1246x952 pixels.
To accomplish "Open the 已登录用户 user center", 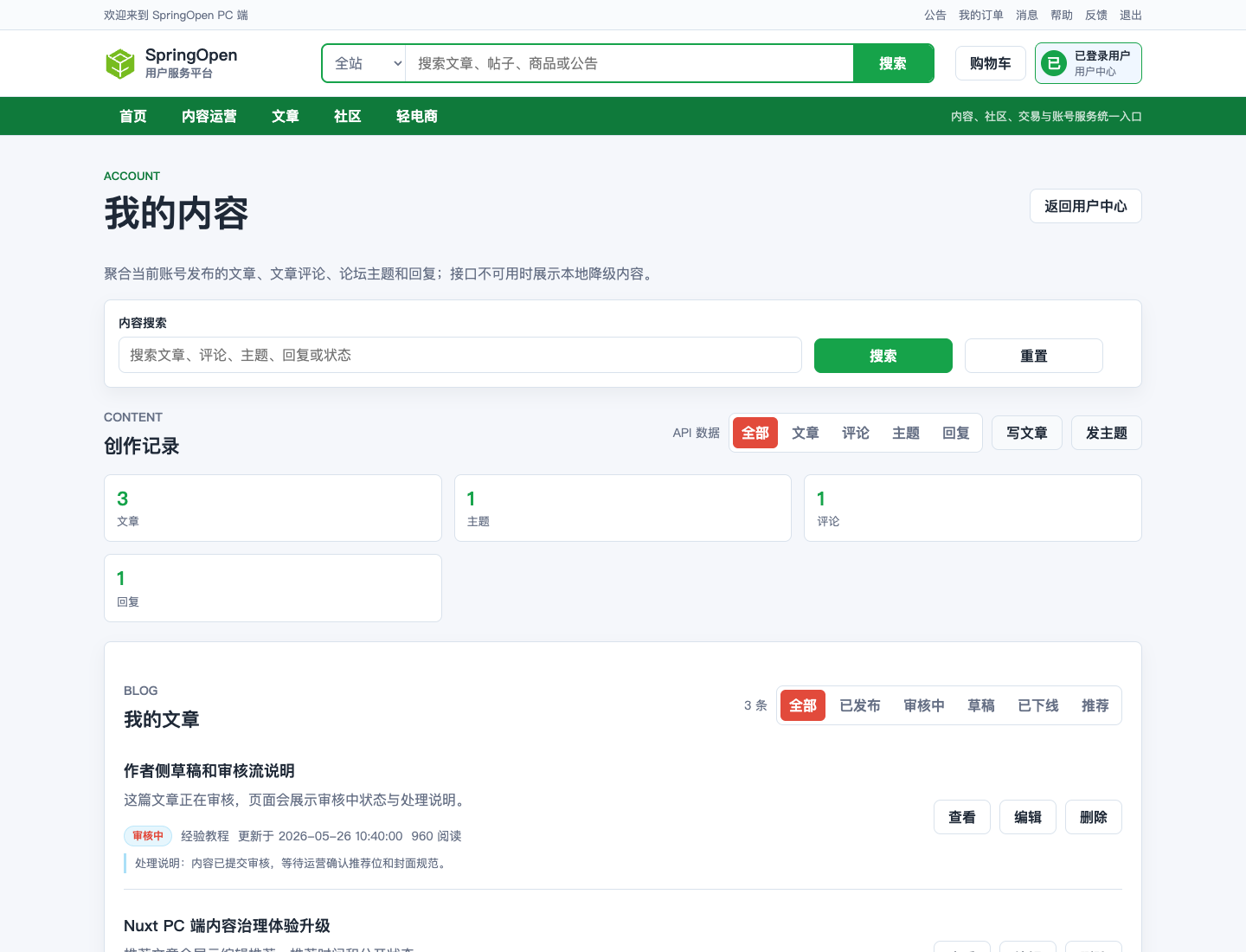I will [1089, 63].
